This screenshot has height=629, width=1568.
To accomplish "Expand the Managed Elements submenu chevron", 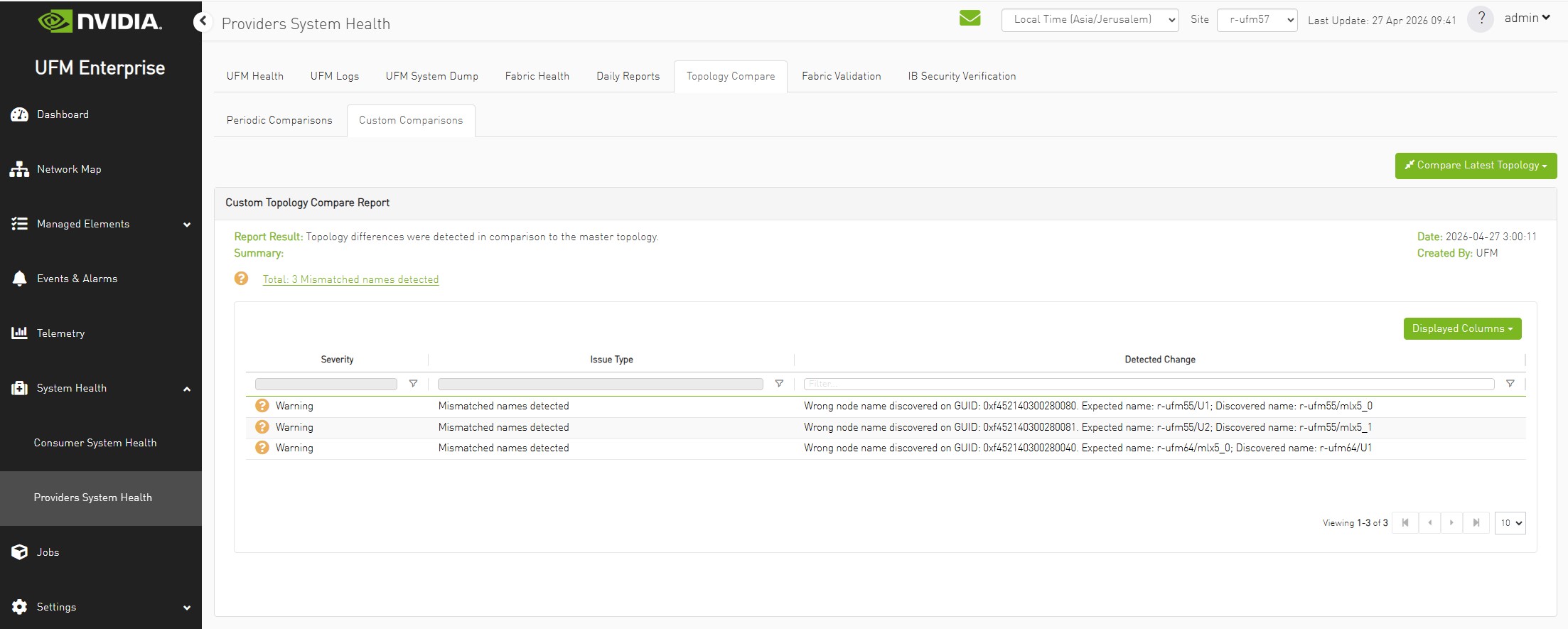I will (x=187, y=225).
